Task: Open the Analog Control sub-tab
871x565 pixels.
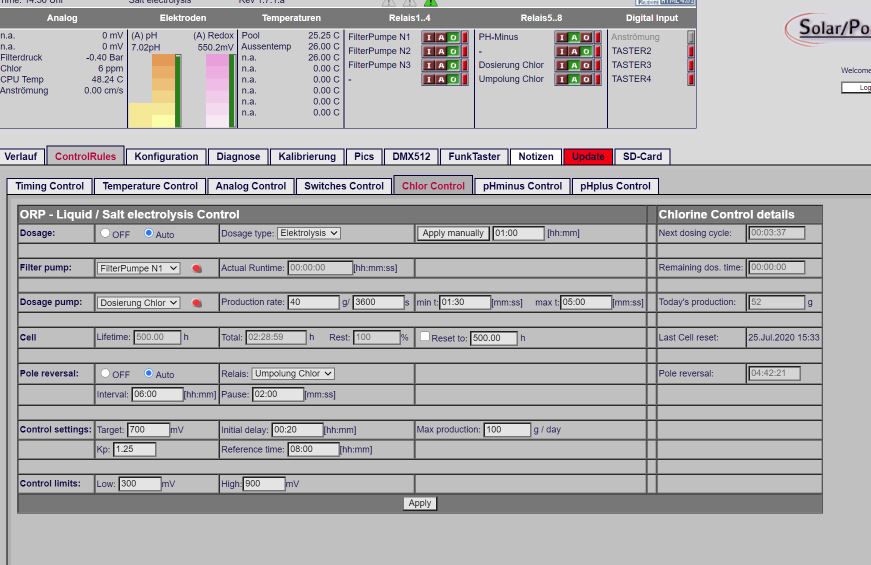Action: [251, 186]
